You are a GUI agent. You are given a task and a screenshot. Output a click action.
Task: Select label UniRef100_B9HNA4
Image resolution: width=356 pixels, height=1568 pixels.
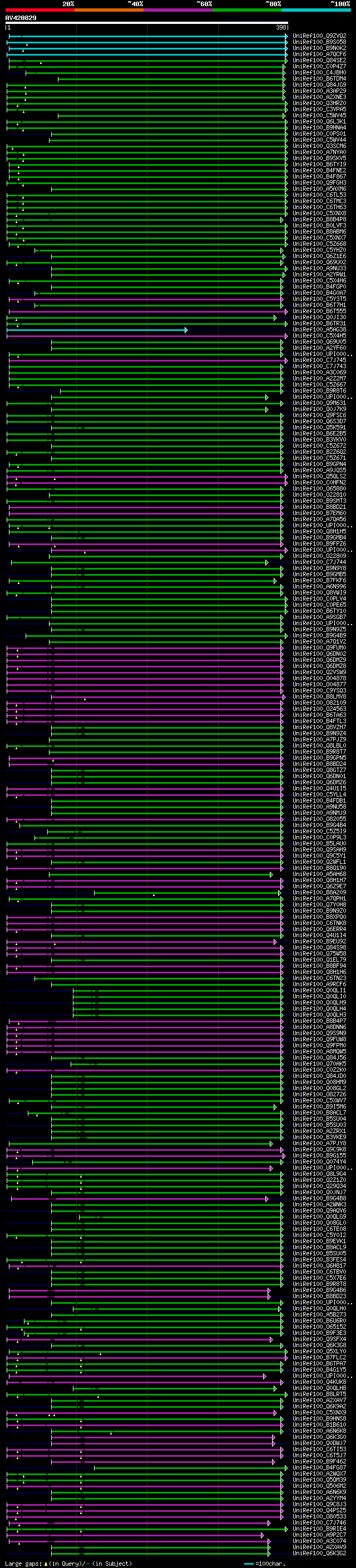click(x=319, y=128)
